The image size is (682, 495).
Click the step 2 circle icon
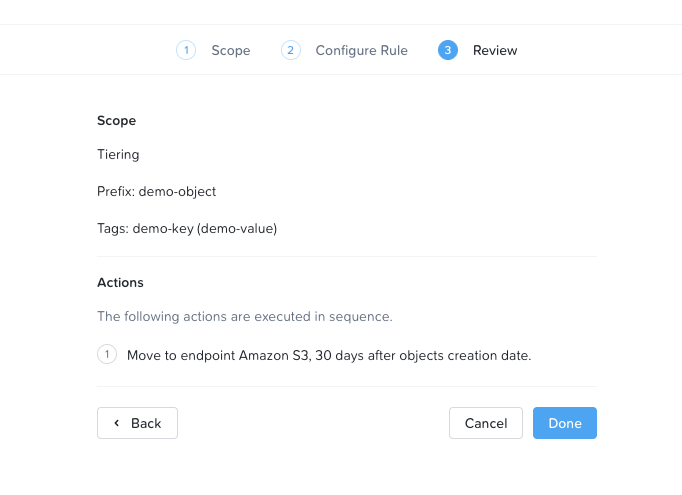(x=291, y=50)
